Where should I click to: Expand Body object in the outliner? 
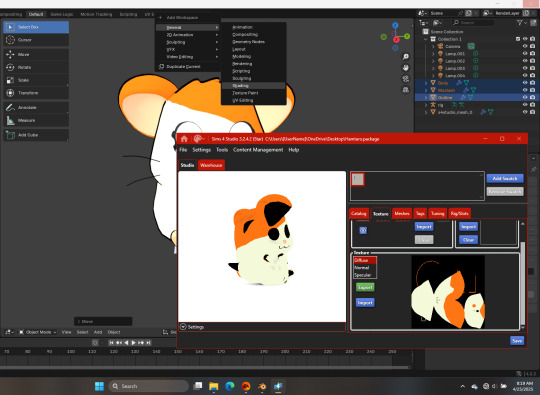[x=426, y=83]
